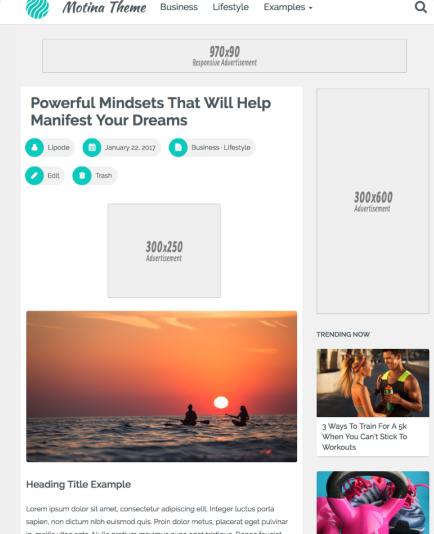Open the Lifestyle menu item
The width and height of the screenshot is (434, 534).
coord(231,7)
